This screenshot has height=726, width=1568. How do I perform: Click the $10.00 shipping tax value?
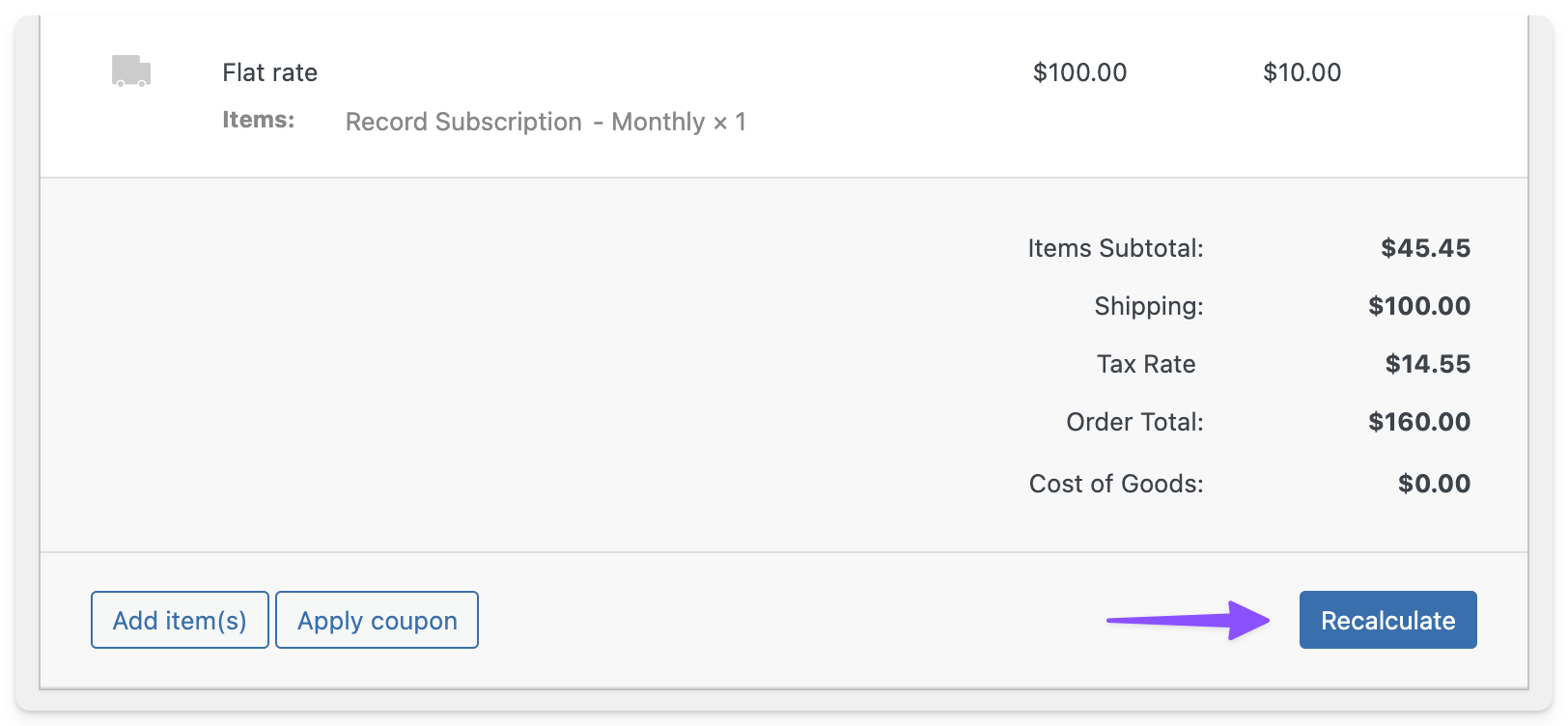click(x=1302, y=72)
